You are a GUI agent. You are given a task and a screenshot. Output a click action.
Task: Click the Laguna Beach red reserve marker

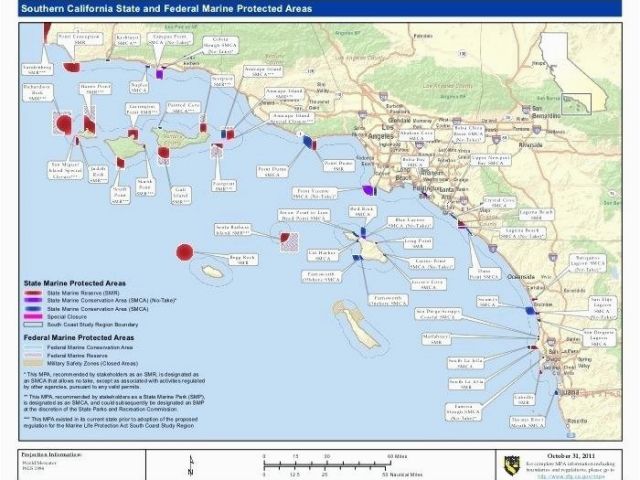pyautogui.click(x=462, y=224)
